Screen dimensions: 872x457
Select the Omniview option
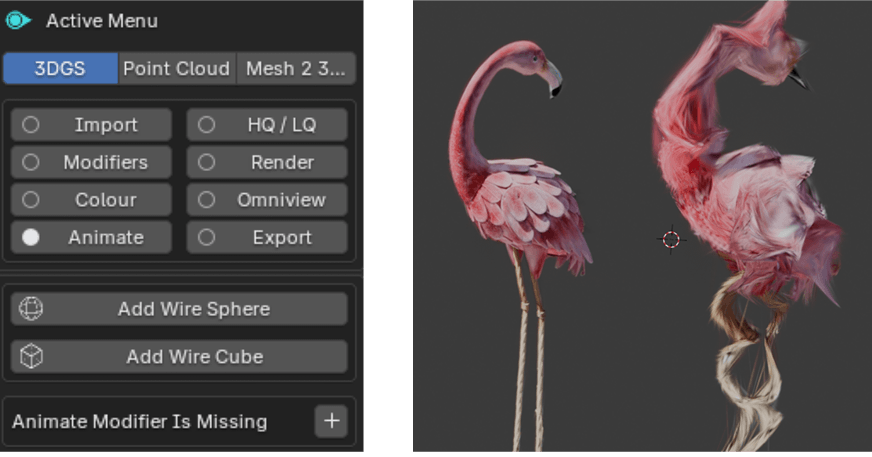pyautogui.click(x=267, y=200)
